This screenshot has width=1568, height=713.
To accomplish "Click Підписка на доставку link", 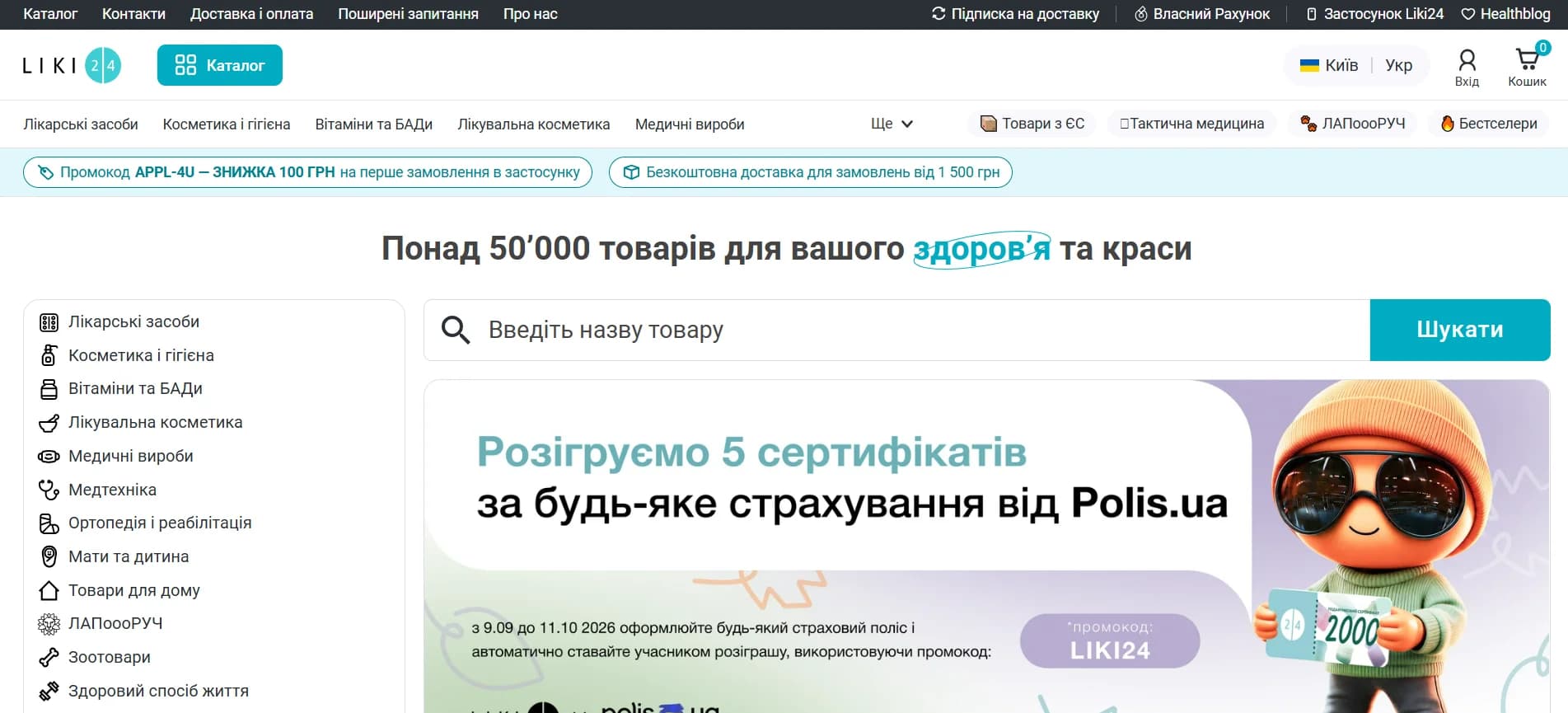I will pyautogui.click(x=1015, y=14).
